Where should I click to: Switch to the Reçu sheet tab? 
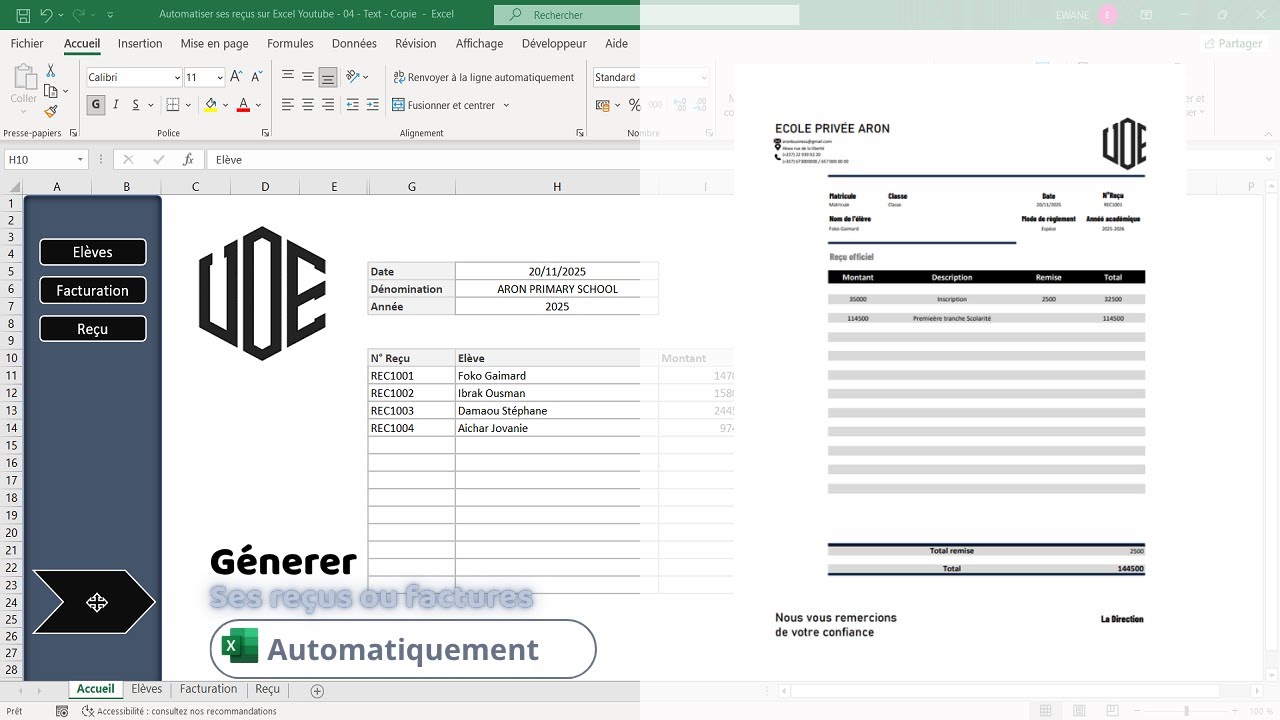click(x=267, y=689)
